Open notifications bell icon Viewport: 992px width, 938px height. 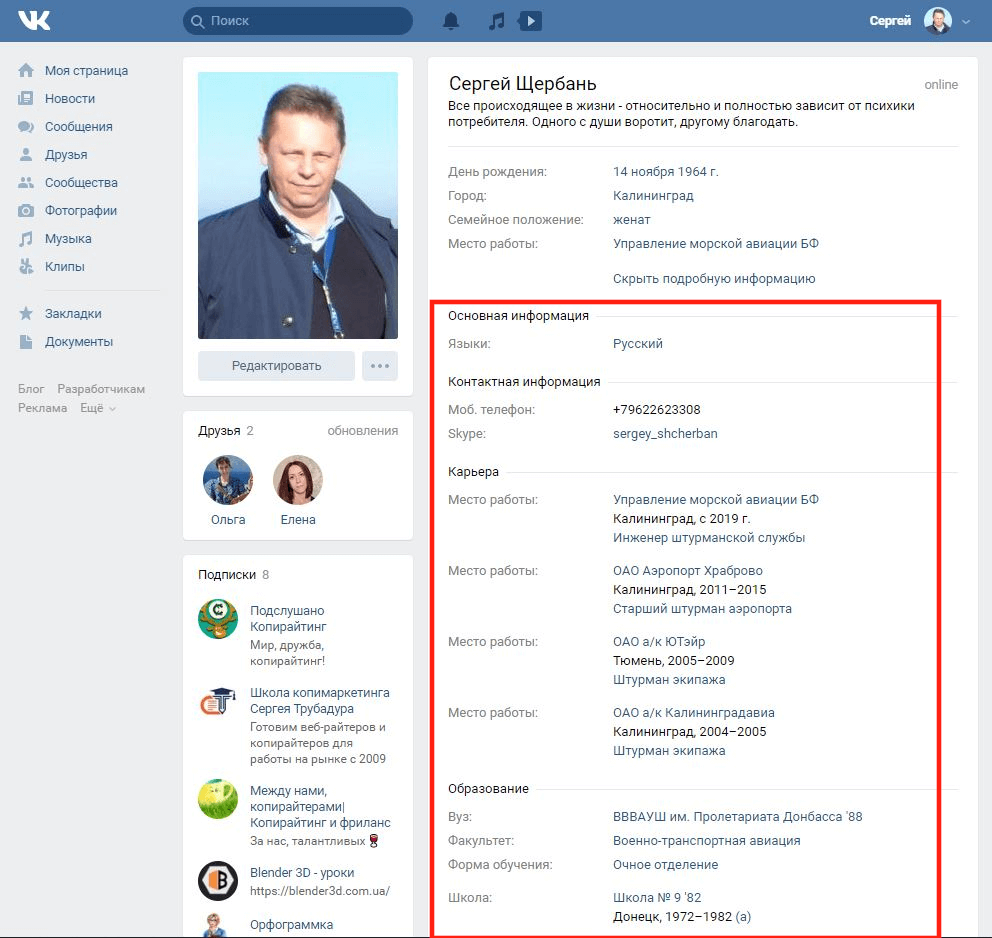[x=451, y=21]
